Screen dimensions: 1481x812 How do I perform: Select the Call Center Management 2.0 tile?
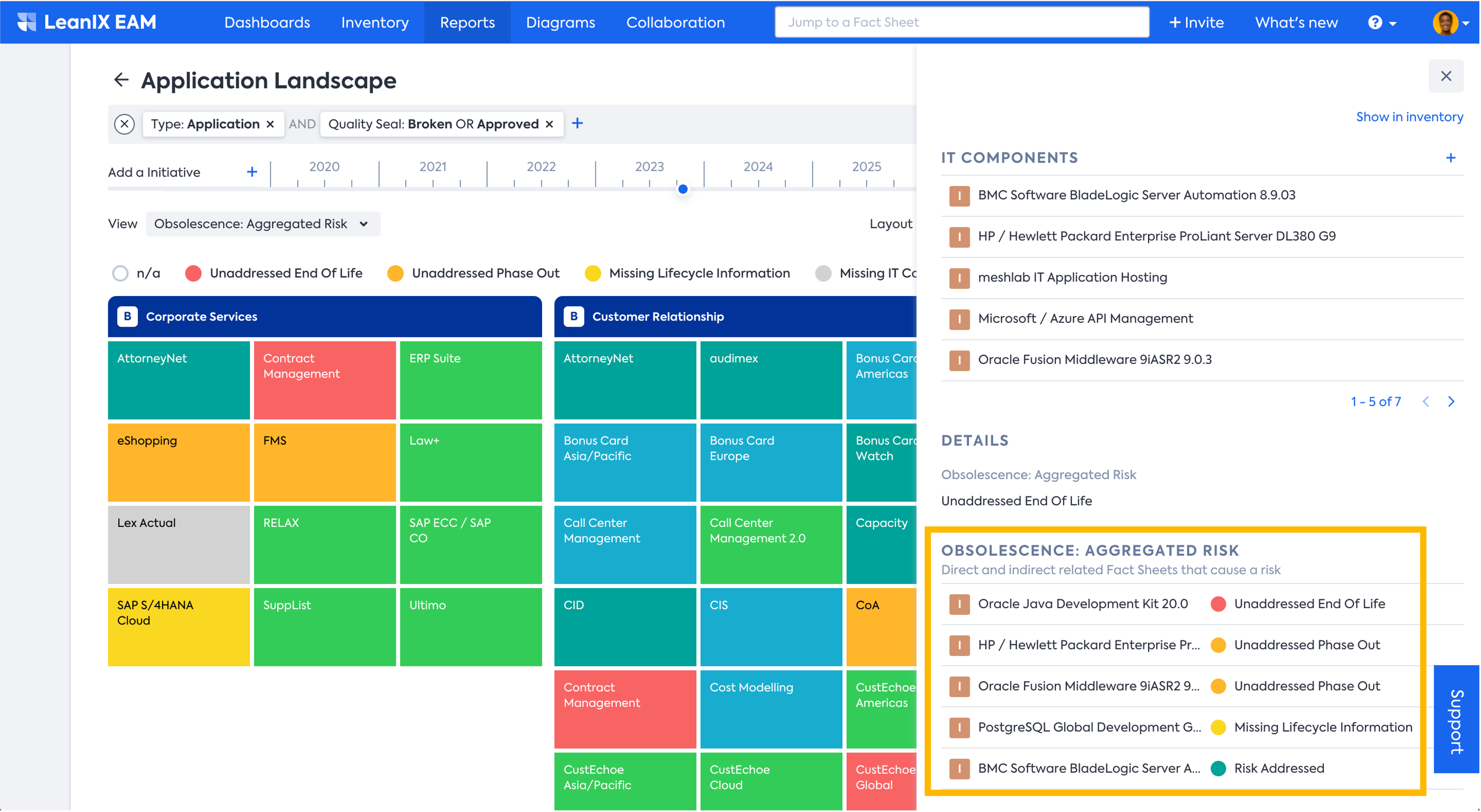(x=771, y=544)
